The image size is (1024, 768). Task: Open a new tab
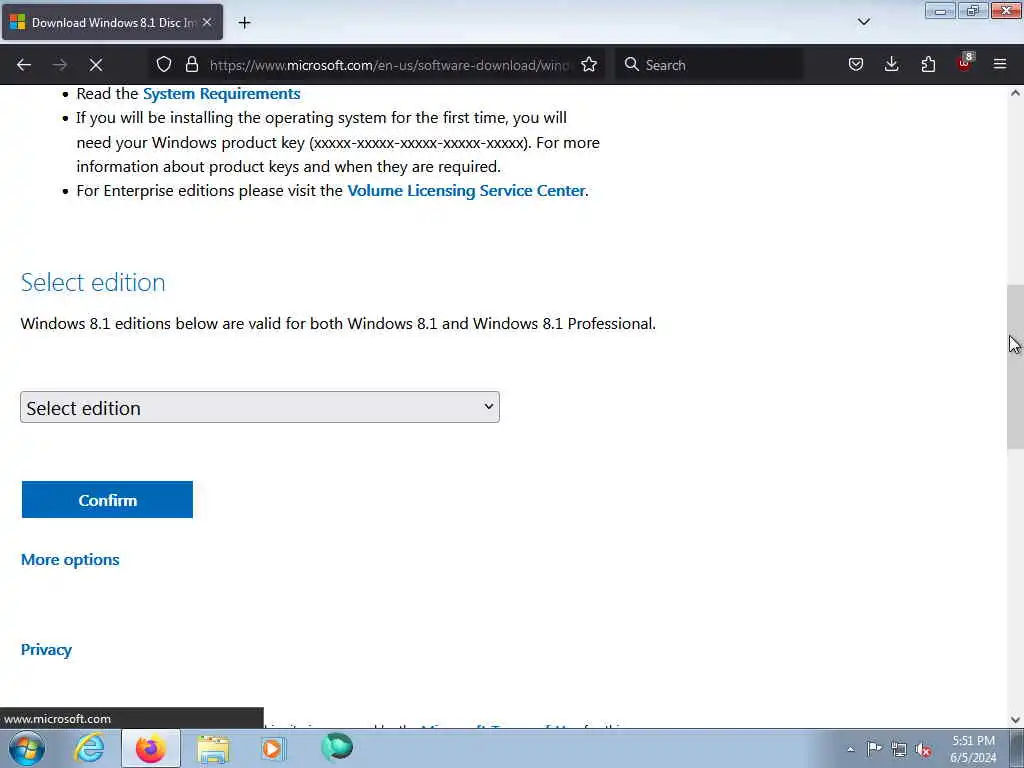click(244, 23)
